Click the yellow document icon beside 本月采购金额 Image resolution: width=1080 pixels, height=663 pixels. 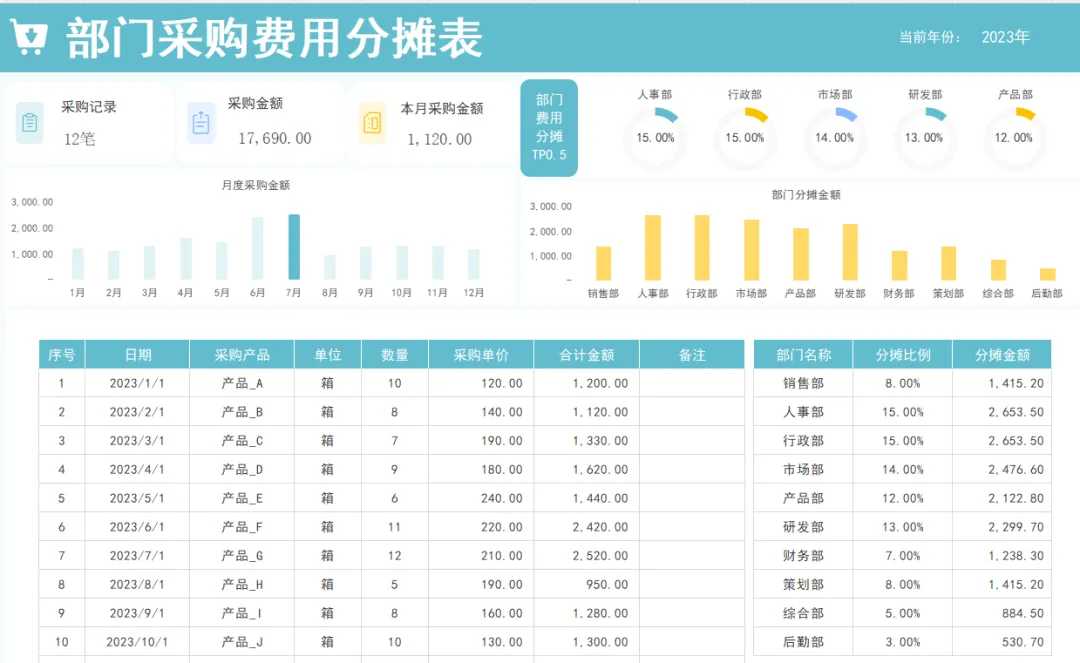coord(372,123)
